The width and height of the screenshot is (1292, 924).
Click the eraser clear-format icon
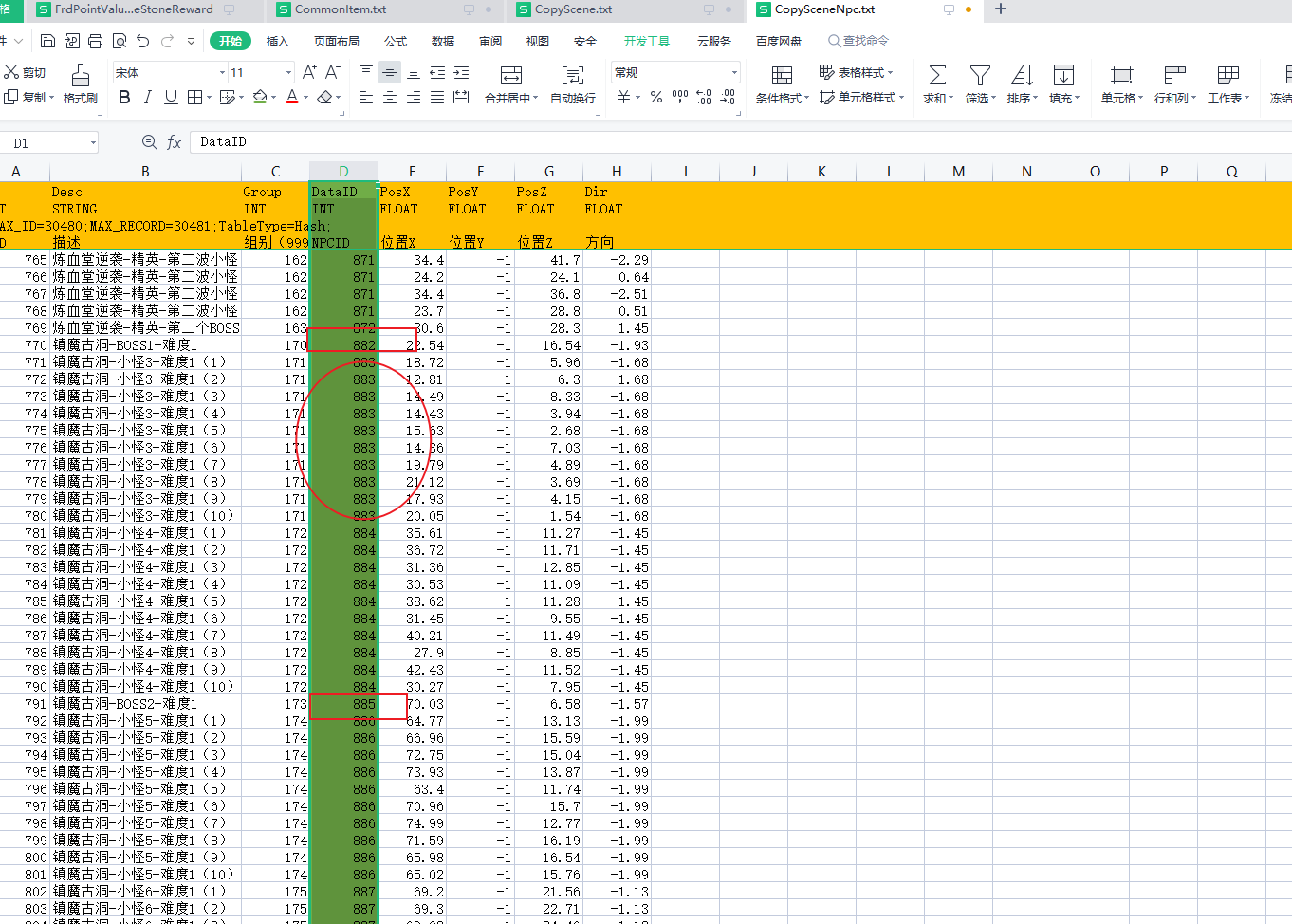click(x=325, y=97)
